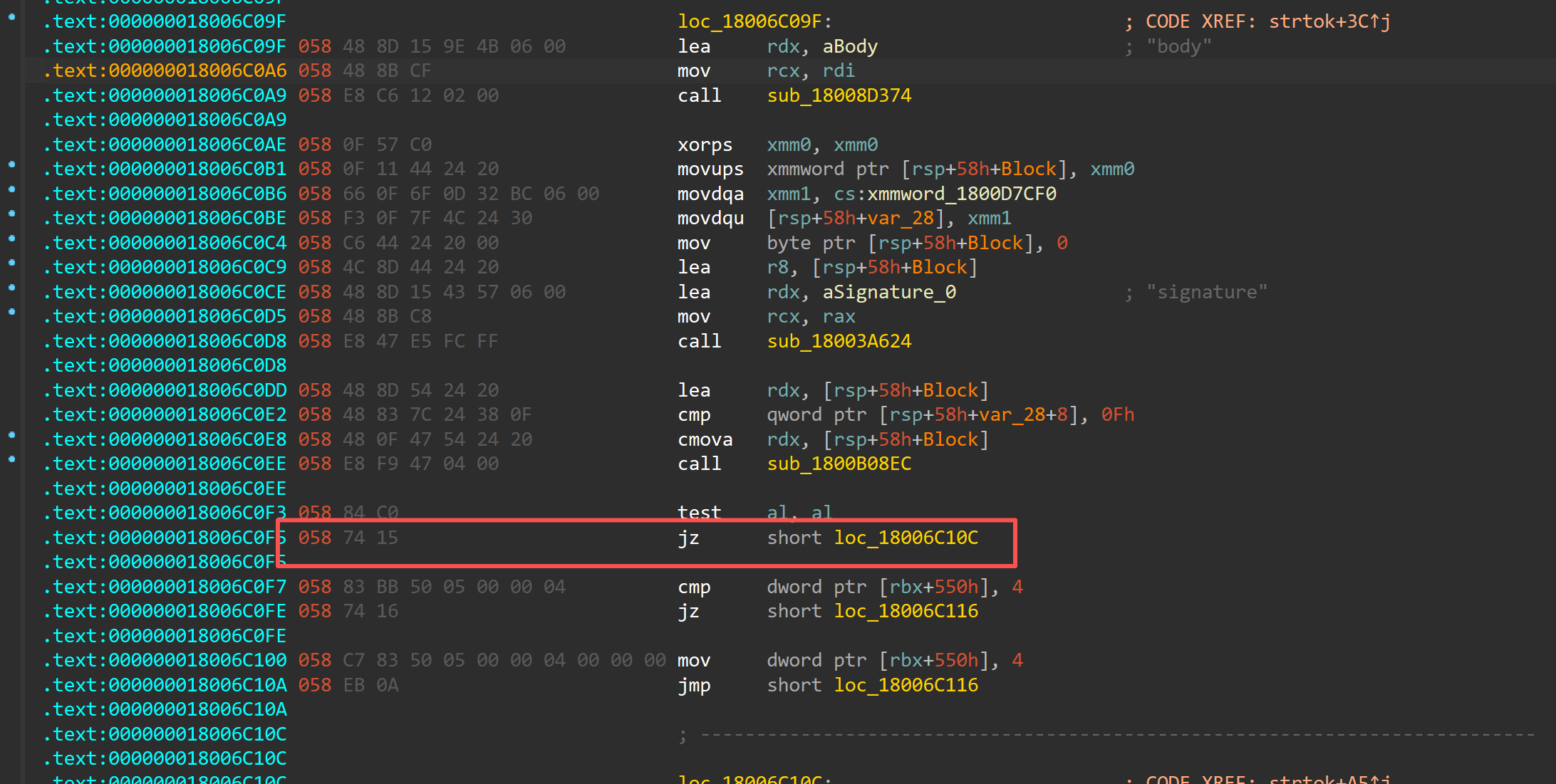This screenshot has height=784, width=1556.
Task: Click the var_28 operand in the movdqu instruction
Action: point(900,218)
